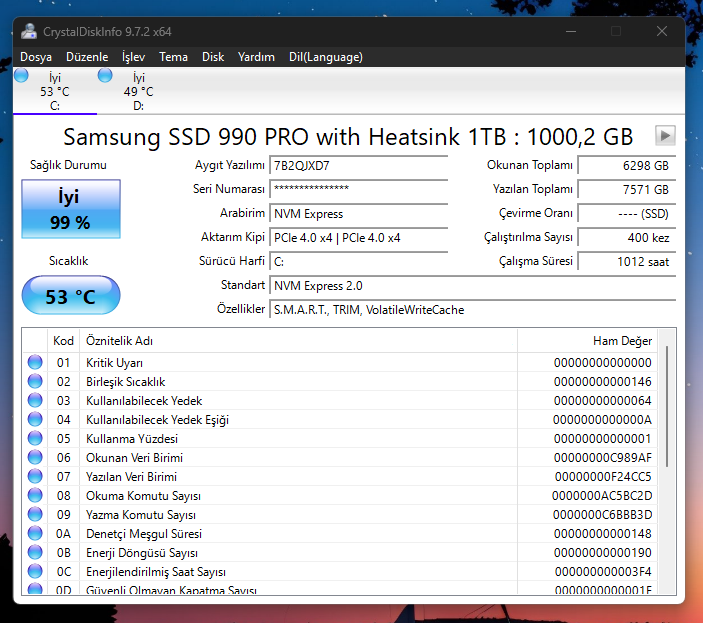703x623 pixels.
Task: Click status orb for Denetçi Meşgul Süresi row
Action: point(35,533)
